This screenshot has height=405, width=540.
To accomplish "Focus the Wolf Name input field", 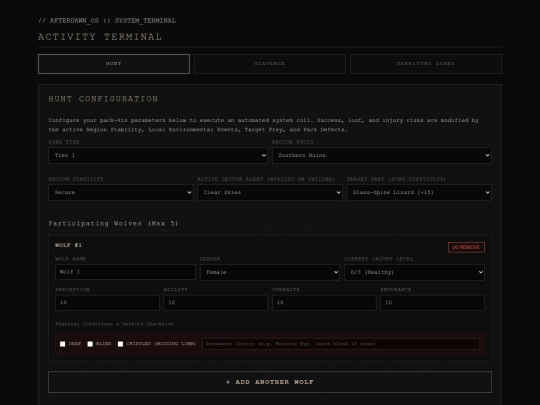I will [125, 272].
